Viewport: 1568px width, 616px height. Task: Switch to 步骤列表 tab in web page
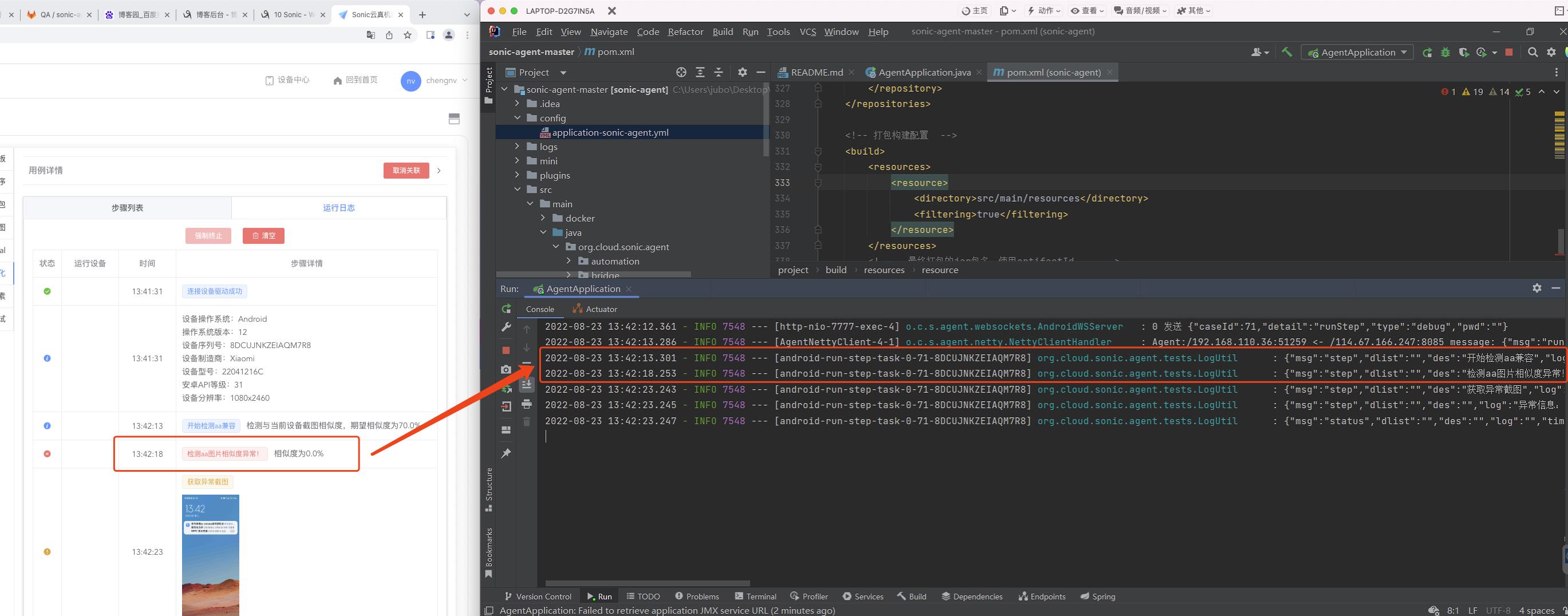pyautogui.click(x=127, y=208)
